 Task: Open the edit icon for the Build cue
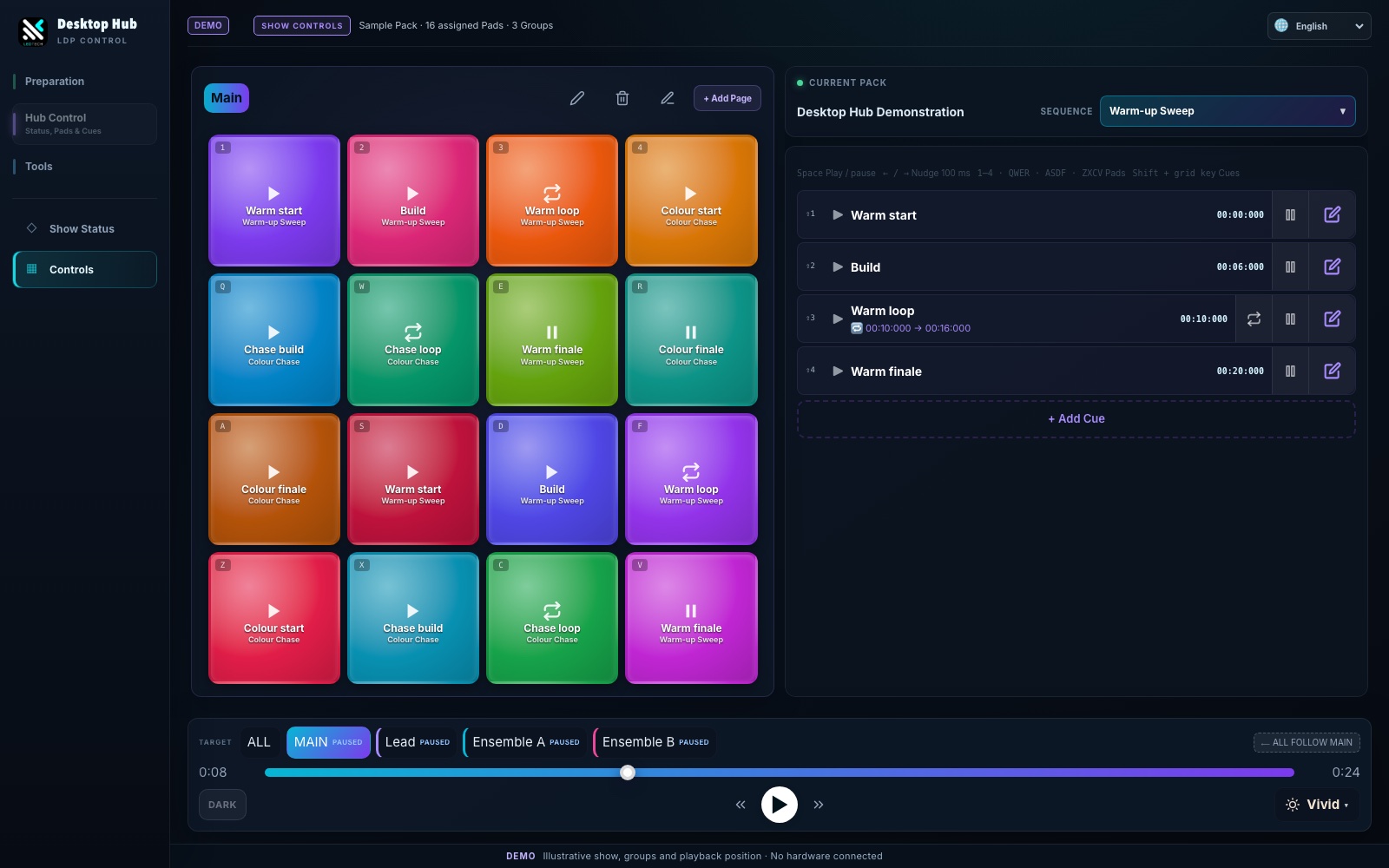coord(1332,266)
